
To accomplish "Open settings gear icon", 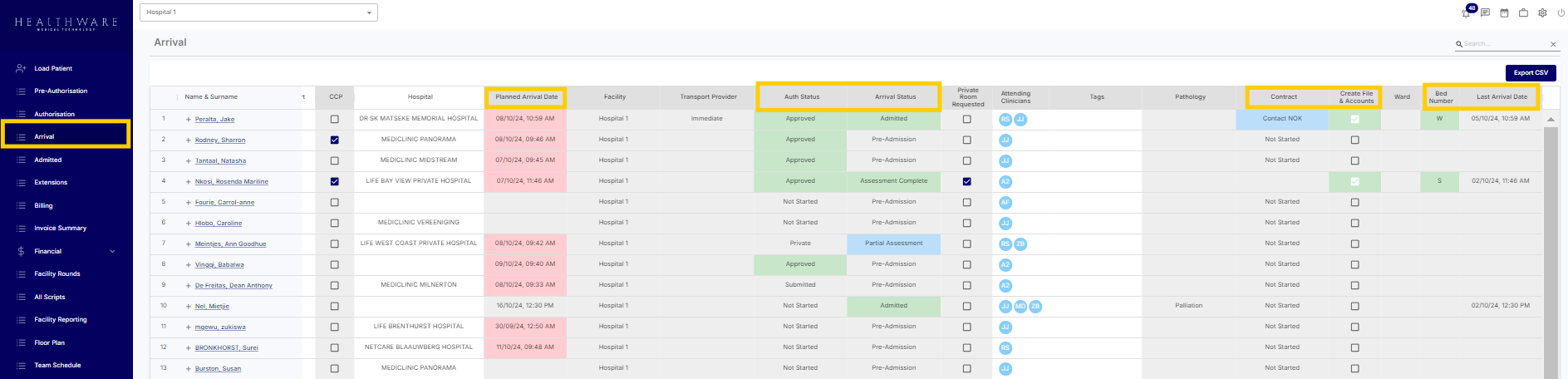I will pos(1542,12).
